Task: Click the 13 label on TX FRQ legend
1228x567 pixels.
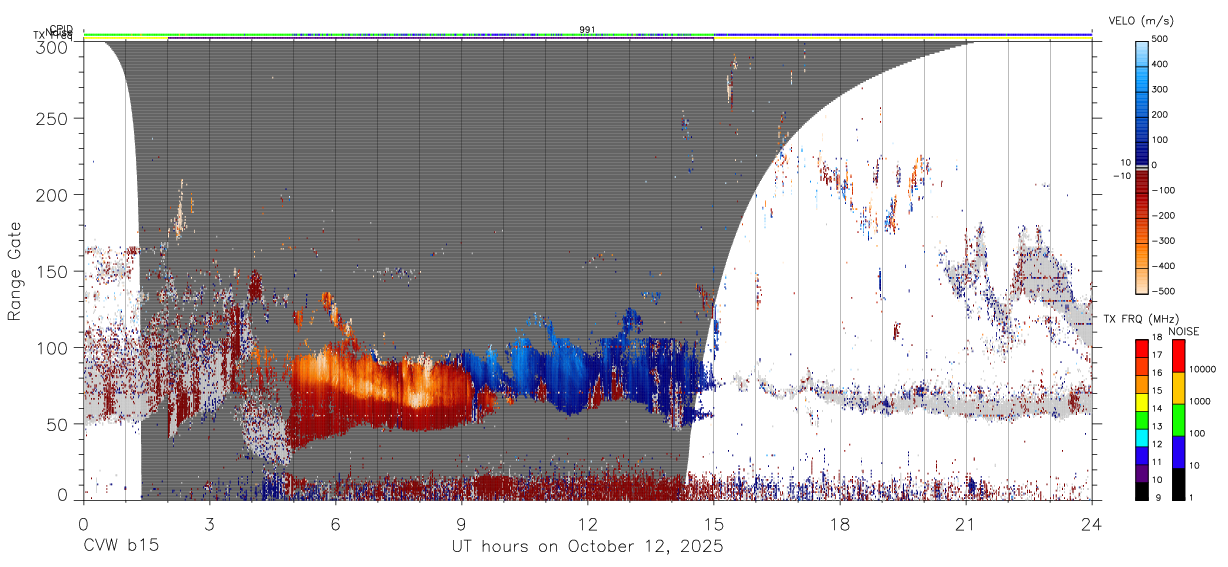Action: pos(1158,427)
